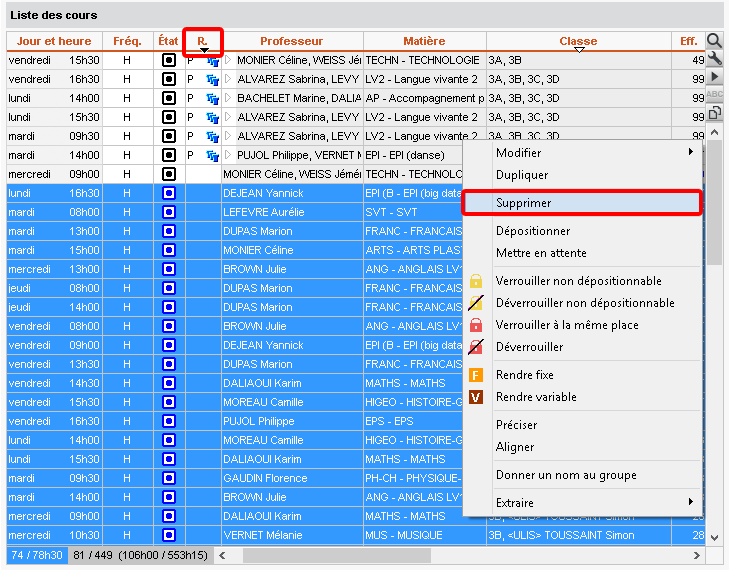Open the Extraire submenu arrow

690,501
